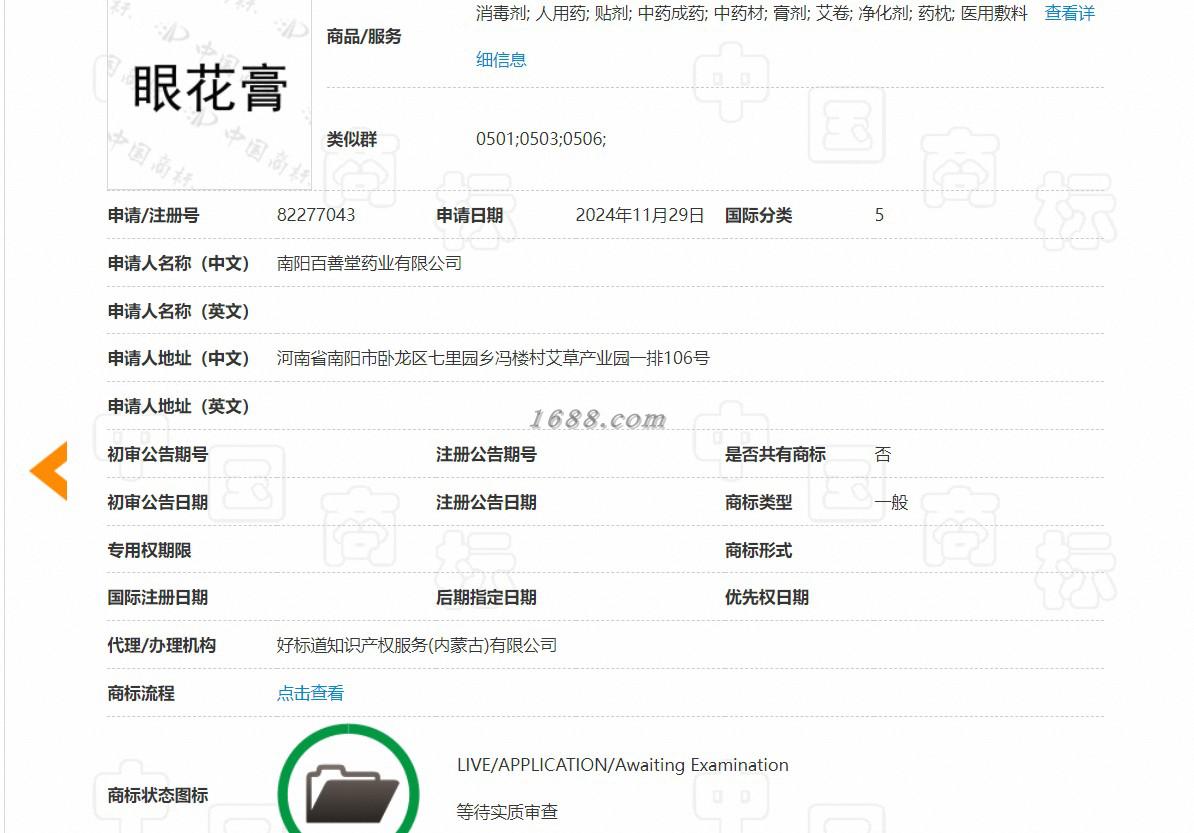Click the 注册公告日期 label
The height and width of the screenshot is (833, 1194).
point(487,503)
